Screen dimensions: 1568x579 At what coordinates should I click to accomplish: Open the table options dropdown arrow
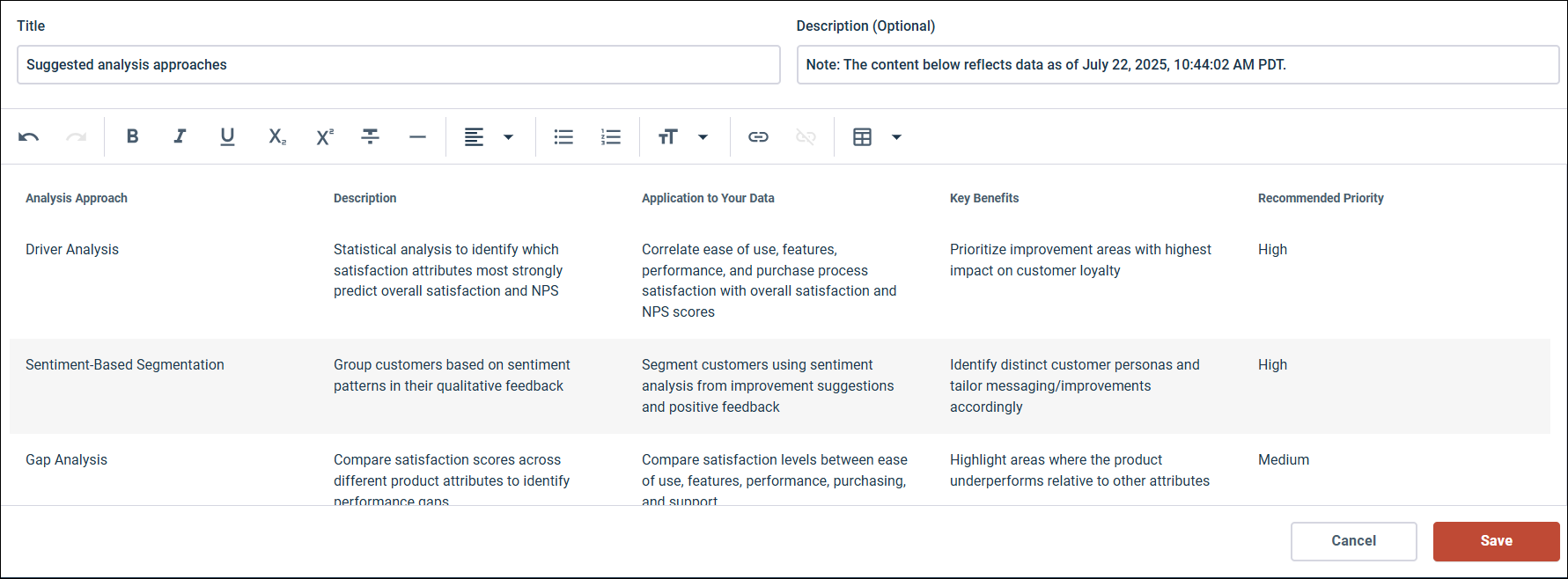click(x=896, y=137)
